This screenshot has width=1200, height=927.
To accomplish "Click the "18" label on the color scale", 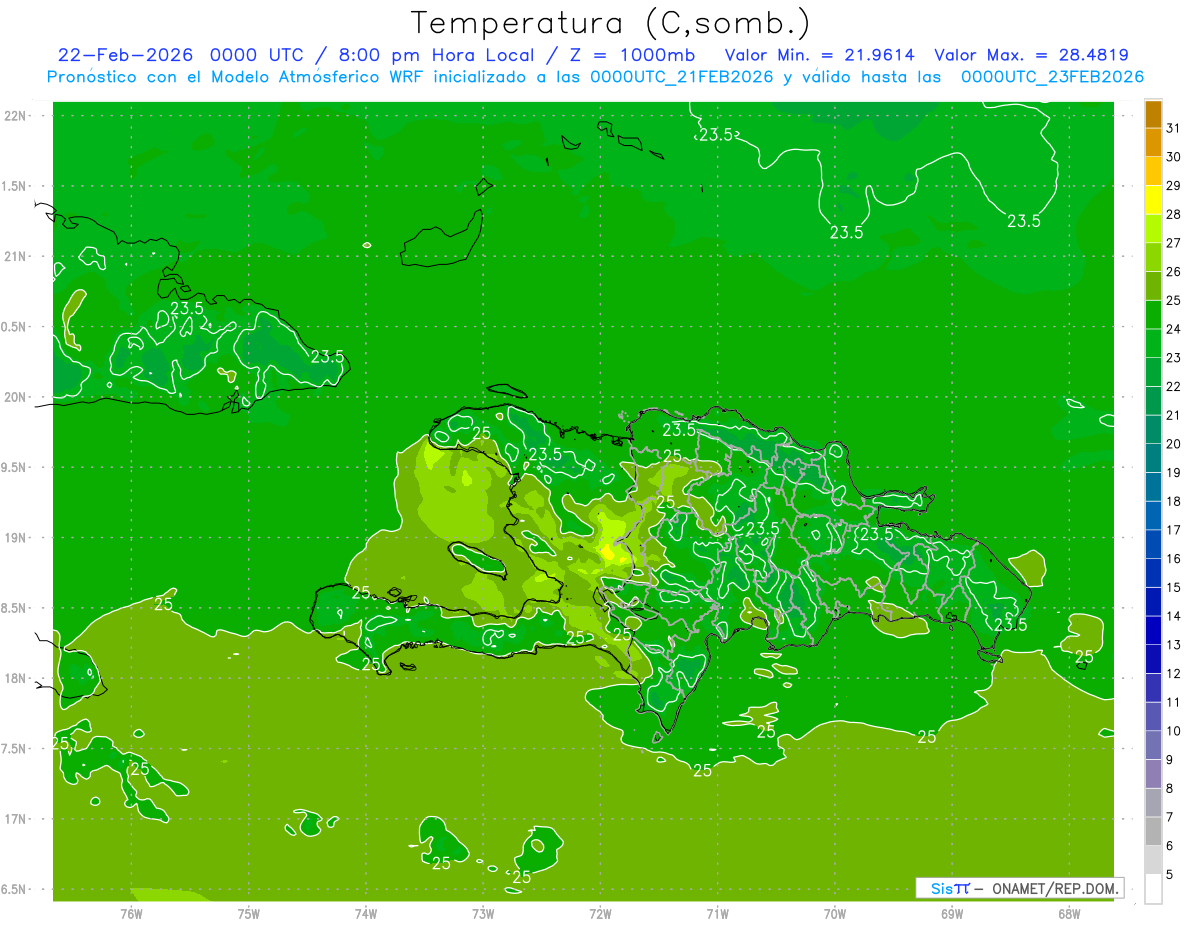I will (1174, 501).
